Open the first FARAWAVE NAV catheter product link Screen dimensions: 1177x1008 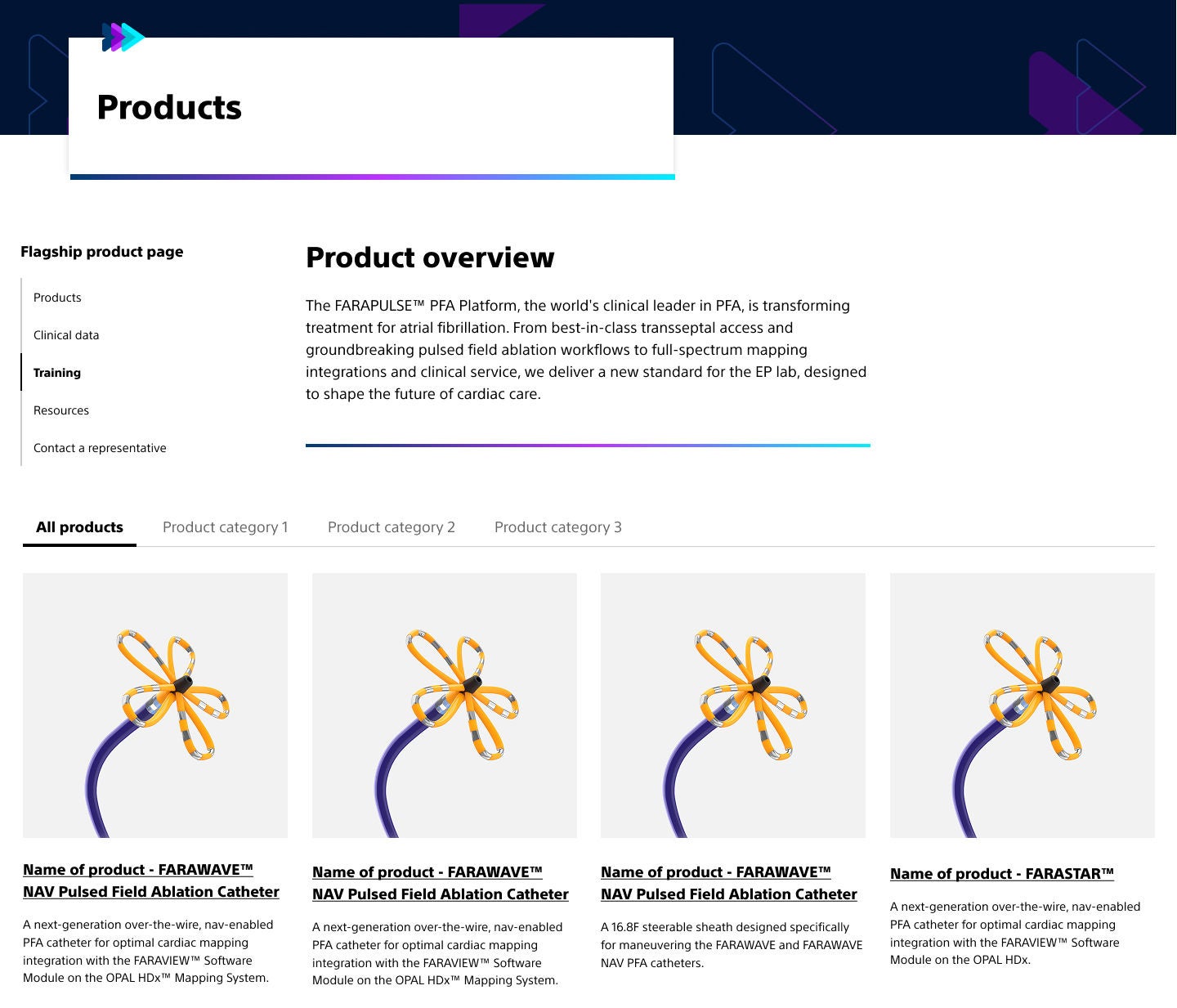tap(151, 880)
